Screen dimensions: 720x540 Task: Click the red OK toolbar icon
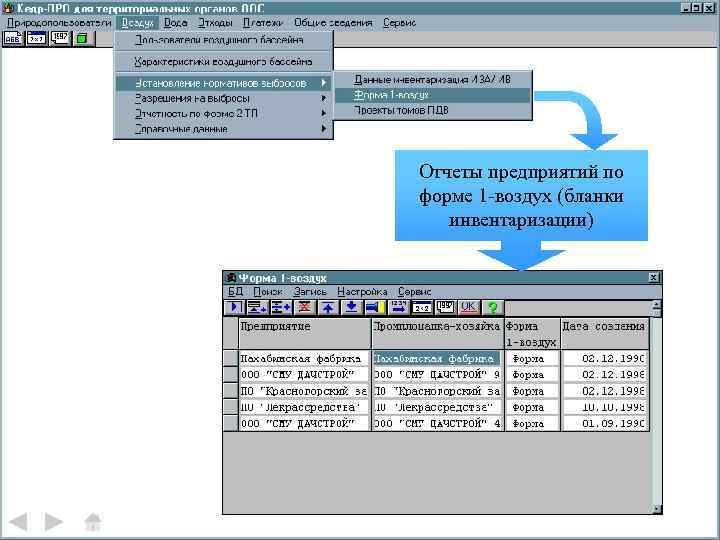(x=468, y=307)
